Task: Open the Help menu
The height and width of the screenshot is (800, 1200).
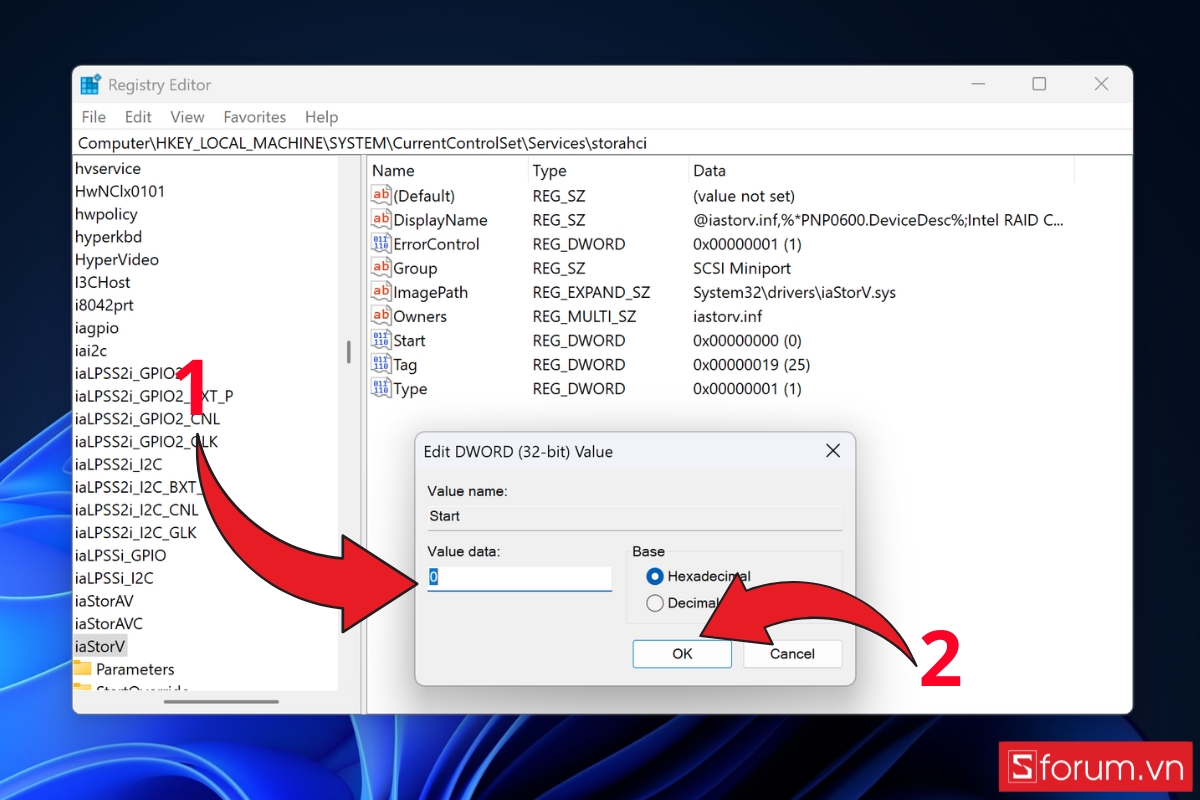Action: pyautogui.click(x=321, y=117)
